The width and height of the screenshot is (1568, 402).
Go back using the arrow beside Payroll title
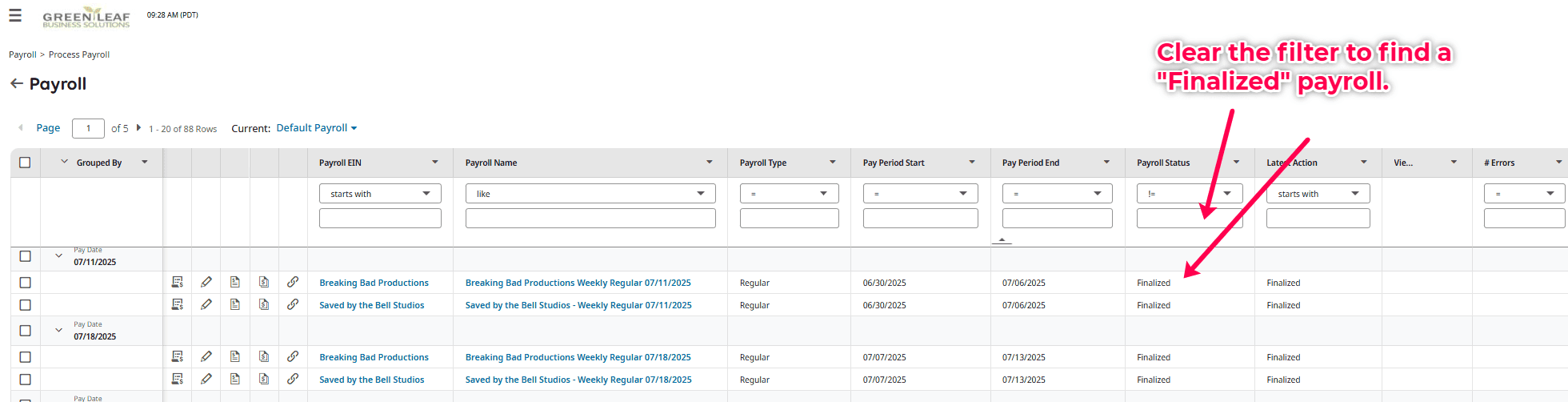[x=16, y=83]
